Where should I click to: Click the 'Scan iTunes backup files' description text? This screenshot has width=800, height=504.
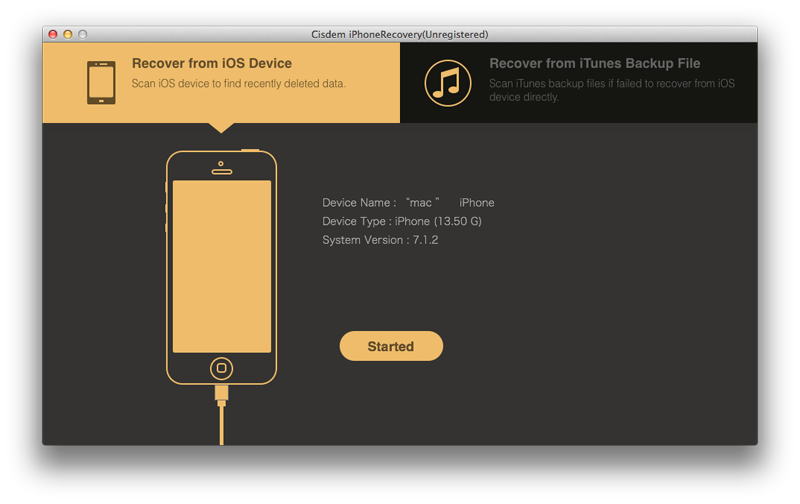pyautogui.click(x=612, y=90)
